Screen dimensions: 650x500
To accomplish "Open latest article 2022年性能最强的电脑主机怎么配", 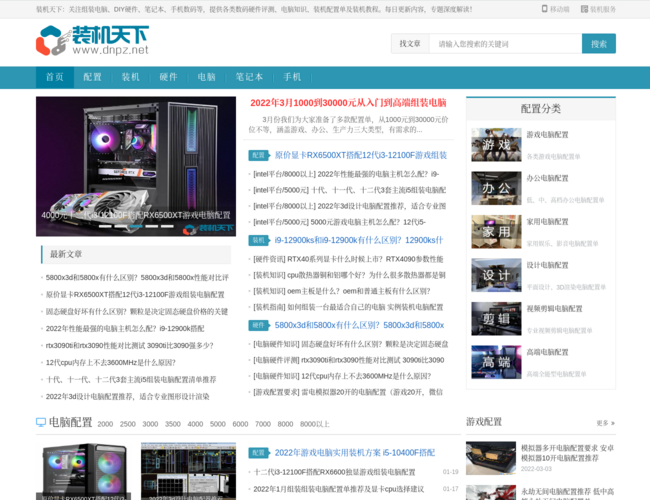I will tap(125, 329).
